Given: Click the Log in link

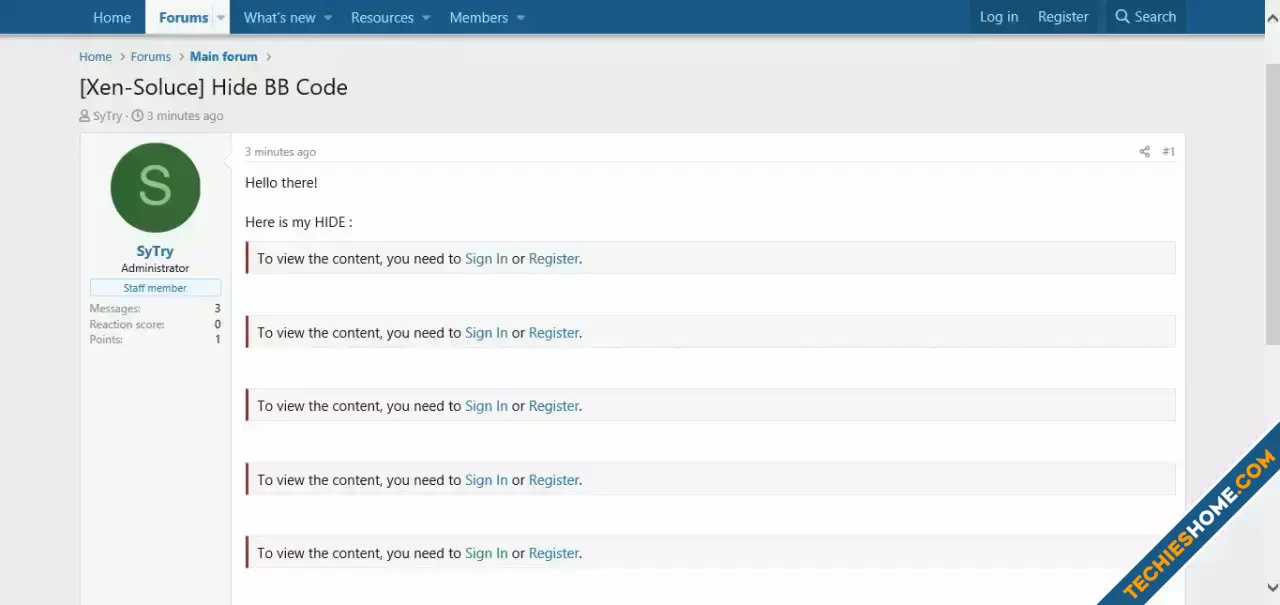Looking at the screenshot, I should coord(999,17).
